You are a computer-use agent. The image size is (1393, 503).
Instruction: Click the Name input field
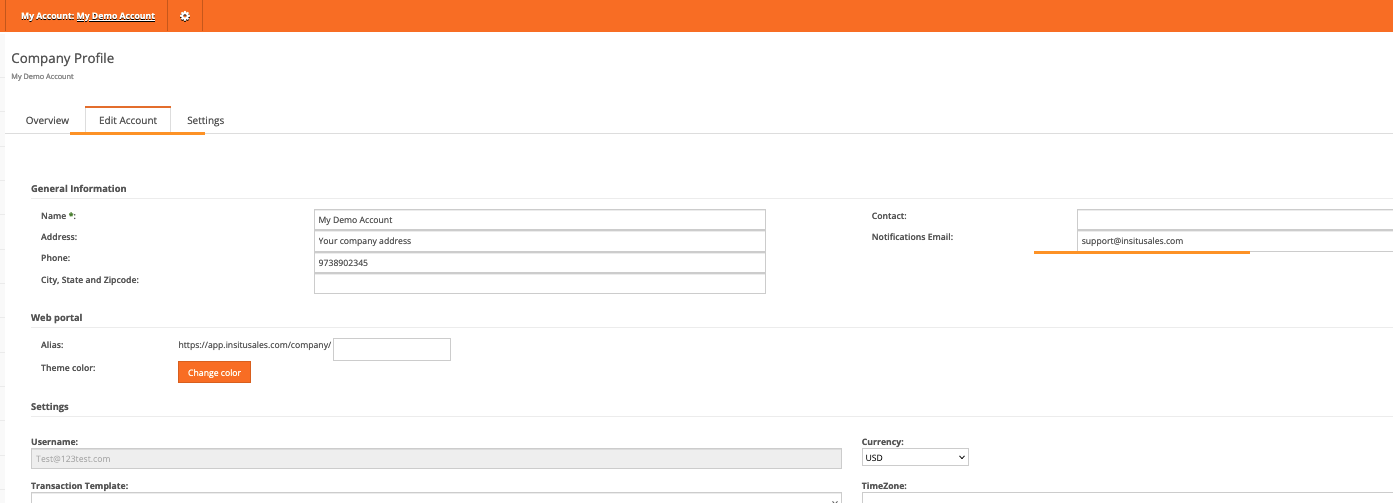[x=539, y=220]
